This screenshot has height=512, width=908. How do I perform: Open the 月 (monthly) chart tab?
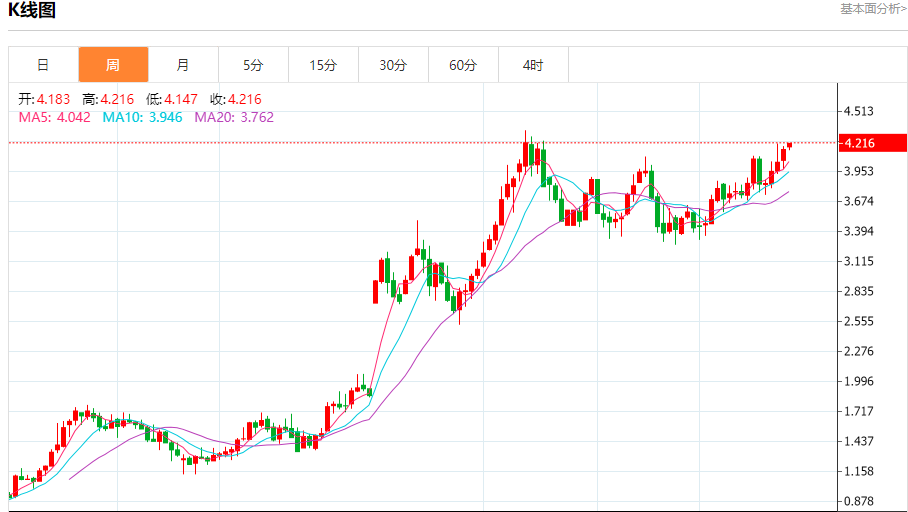(x=183, y=65)
